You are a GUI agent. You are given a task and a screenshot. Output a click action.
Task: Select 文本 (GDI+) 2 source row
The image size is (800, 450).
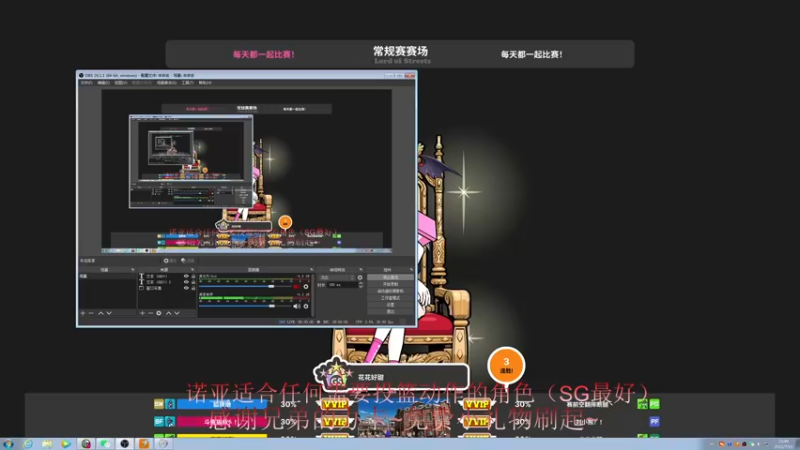point(168,282)
